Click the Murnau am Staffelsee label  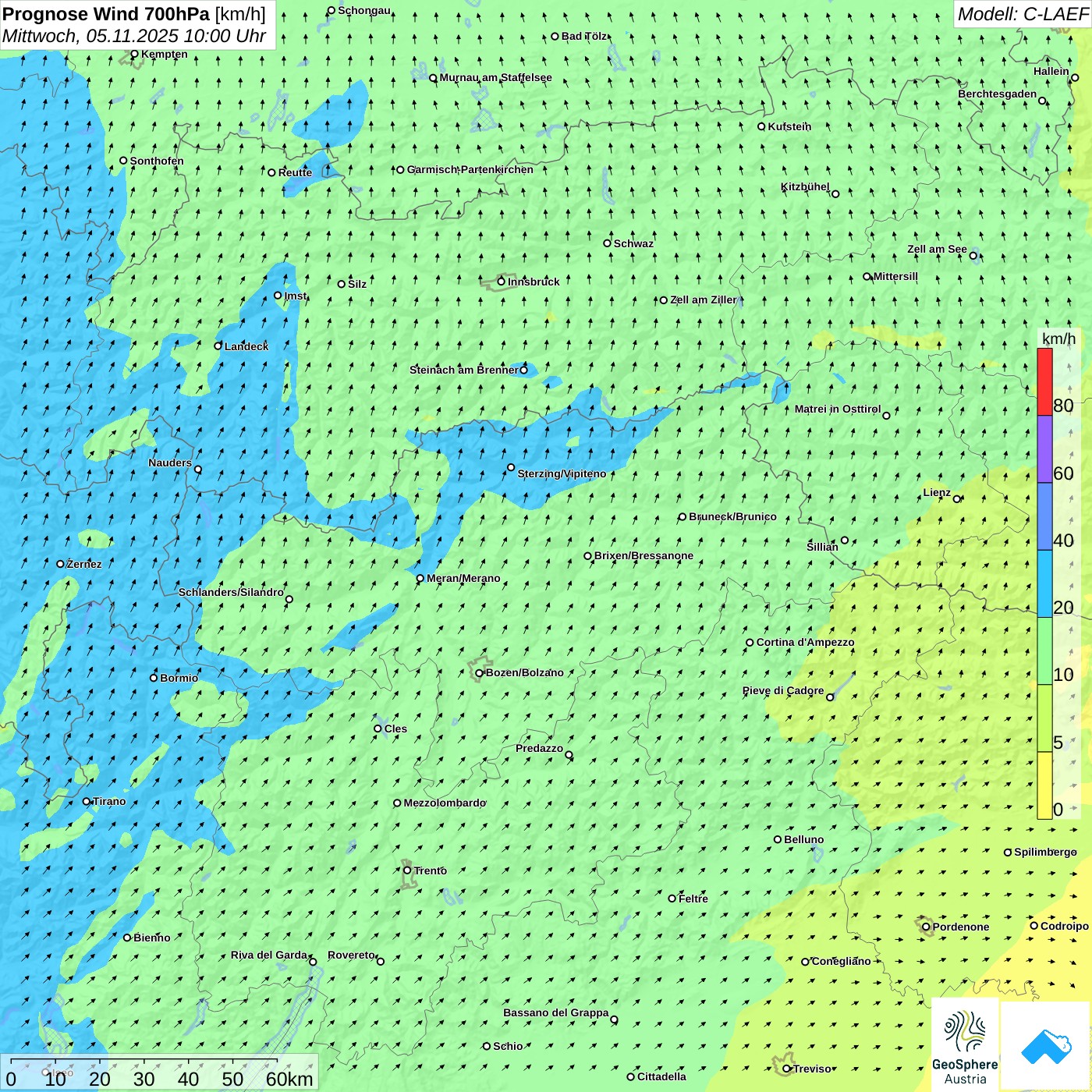pyautogui.click(x=495, y=77)
